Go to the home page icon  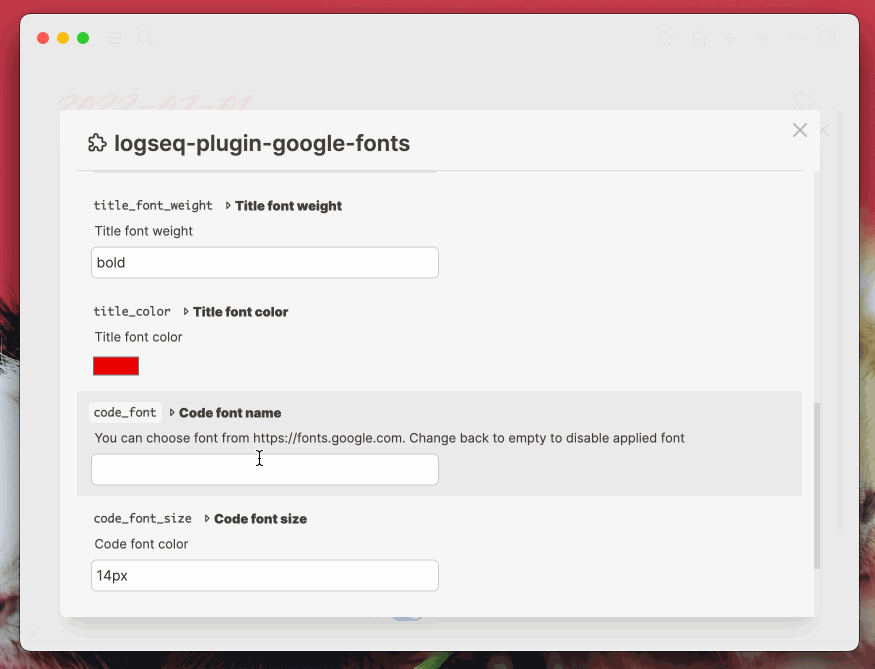click(699, 38)
